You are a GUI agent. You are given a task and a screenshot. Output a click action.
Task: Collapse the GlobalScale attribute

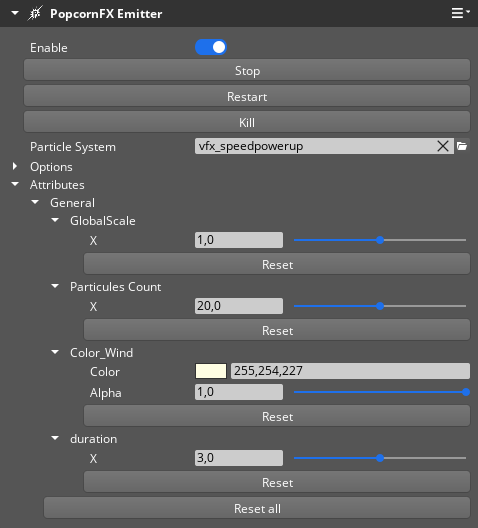[55, 220]
